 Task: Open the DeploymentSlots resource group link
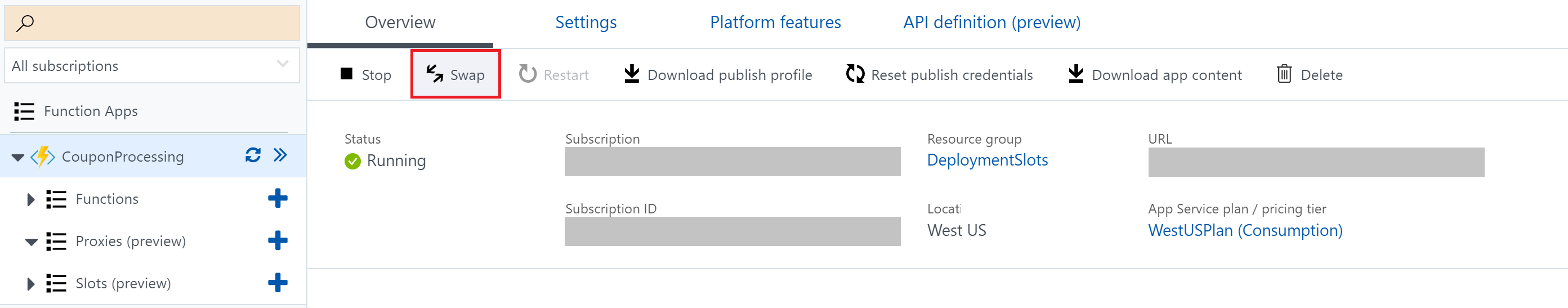pos(987,160)
